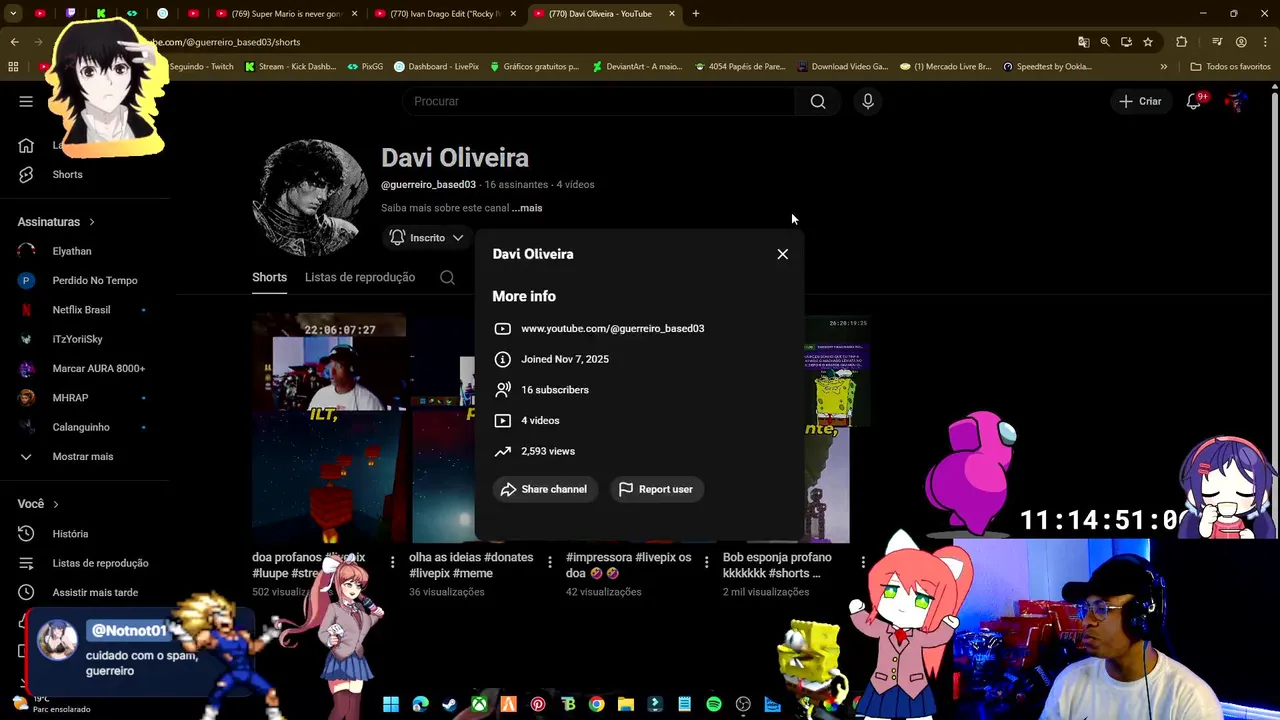Open the account avatar menu

coord(1237,101)
